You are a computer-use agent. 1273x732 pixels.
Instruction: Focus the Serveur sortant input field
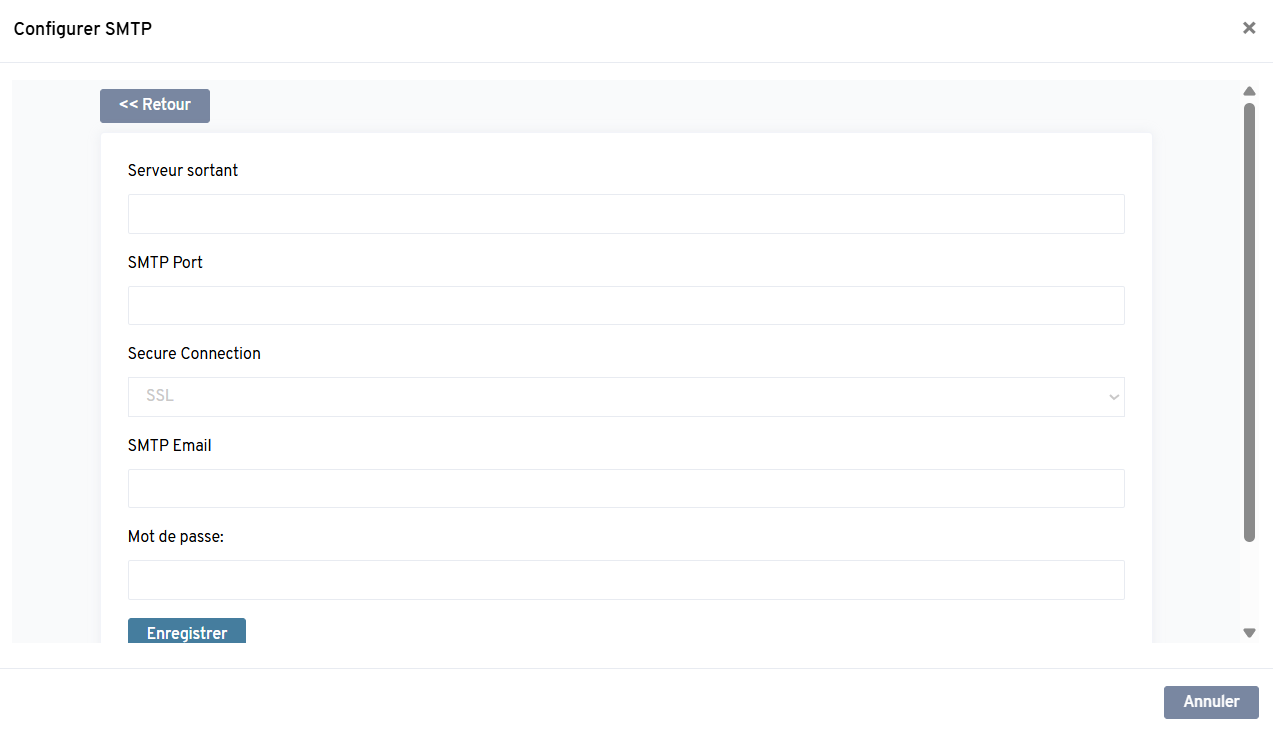click(x=625, y=214)
